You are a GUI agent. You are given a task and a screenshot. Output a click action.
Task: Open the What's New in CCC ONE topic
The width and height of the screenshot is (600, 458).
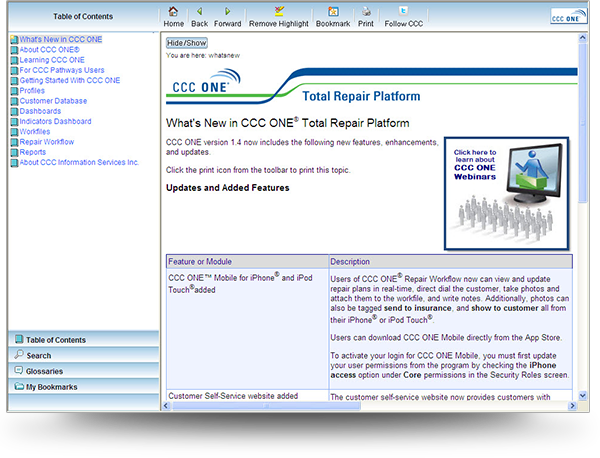click(61, 39)
